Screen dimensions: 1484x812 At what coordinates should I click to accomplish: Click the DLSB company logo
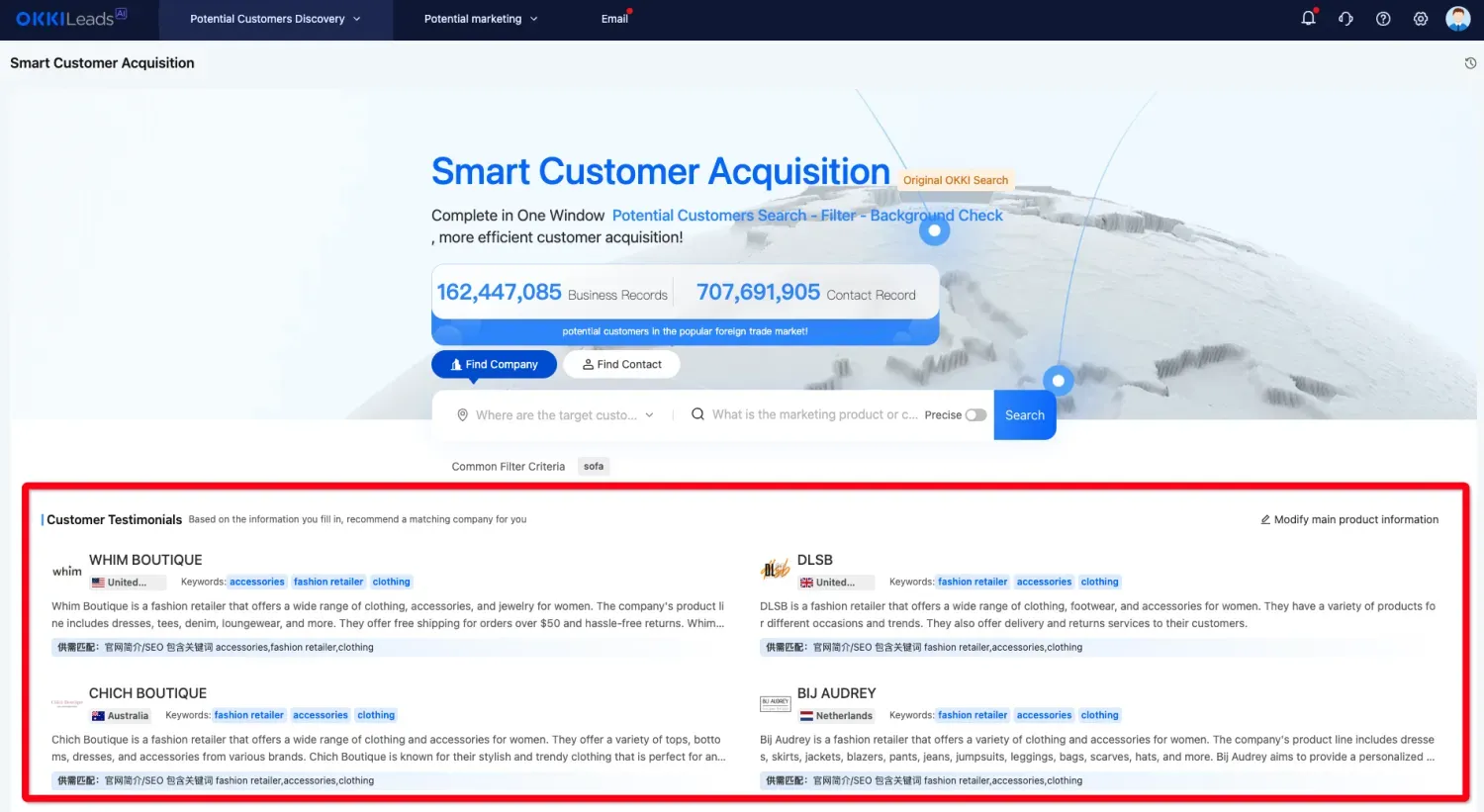pos(776,569)
